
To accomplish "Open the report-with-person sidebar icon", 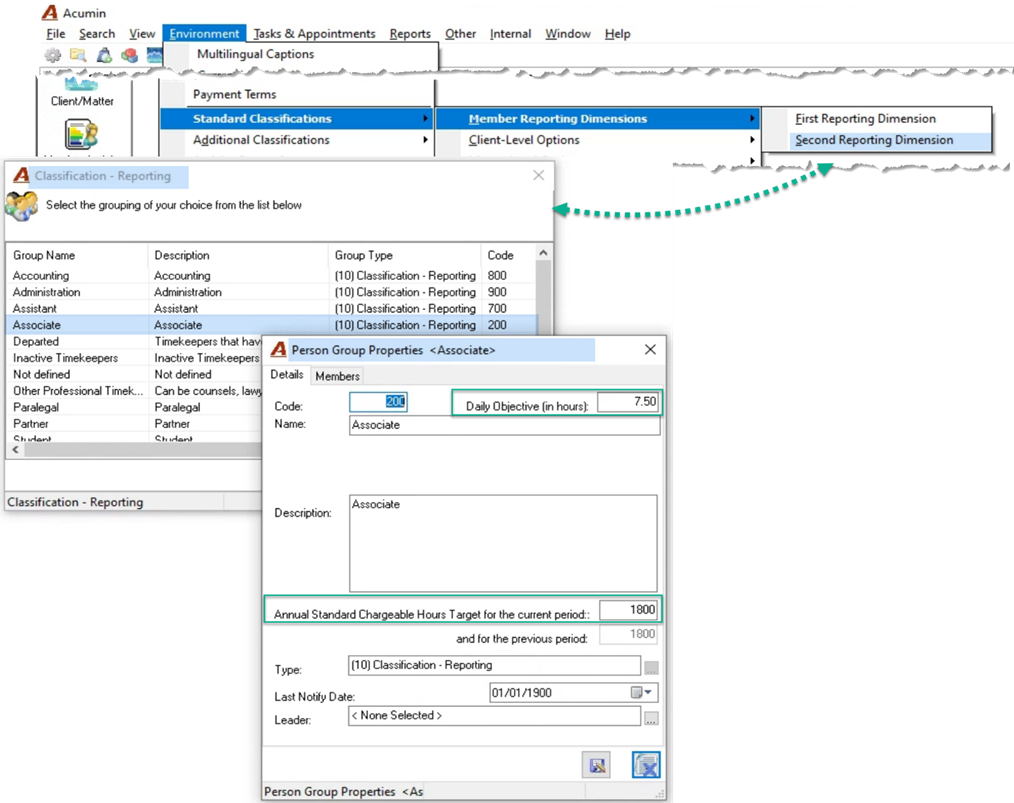I will 81,134.
